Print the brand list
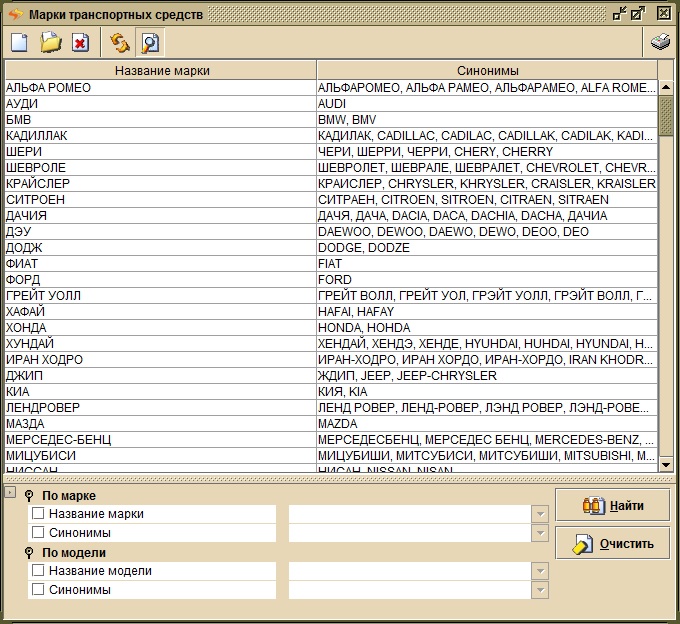Image resolution: width=680 pixels, height=624 pixels. 660,42
